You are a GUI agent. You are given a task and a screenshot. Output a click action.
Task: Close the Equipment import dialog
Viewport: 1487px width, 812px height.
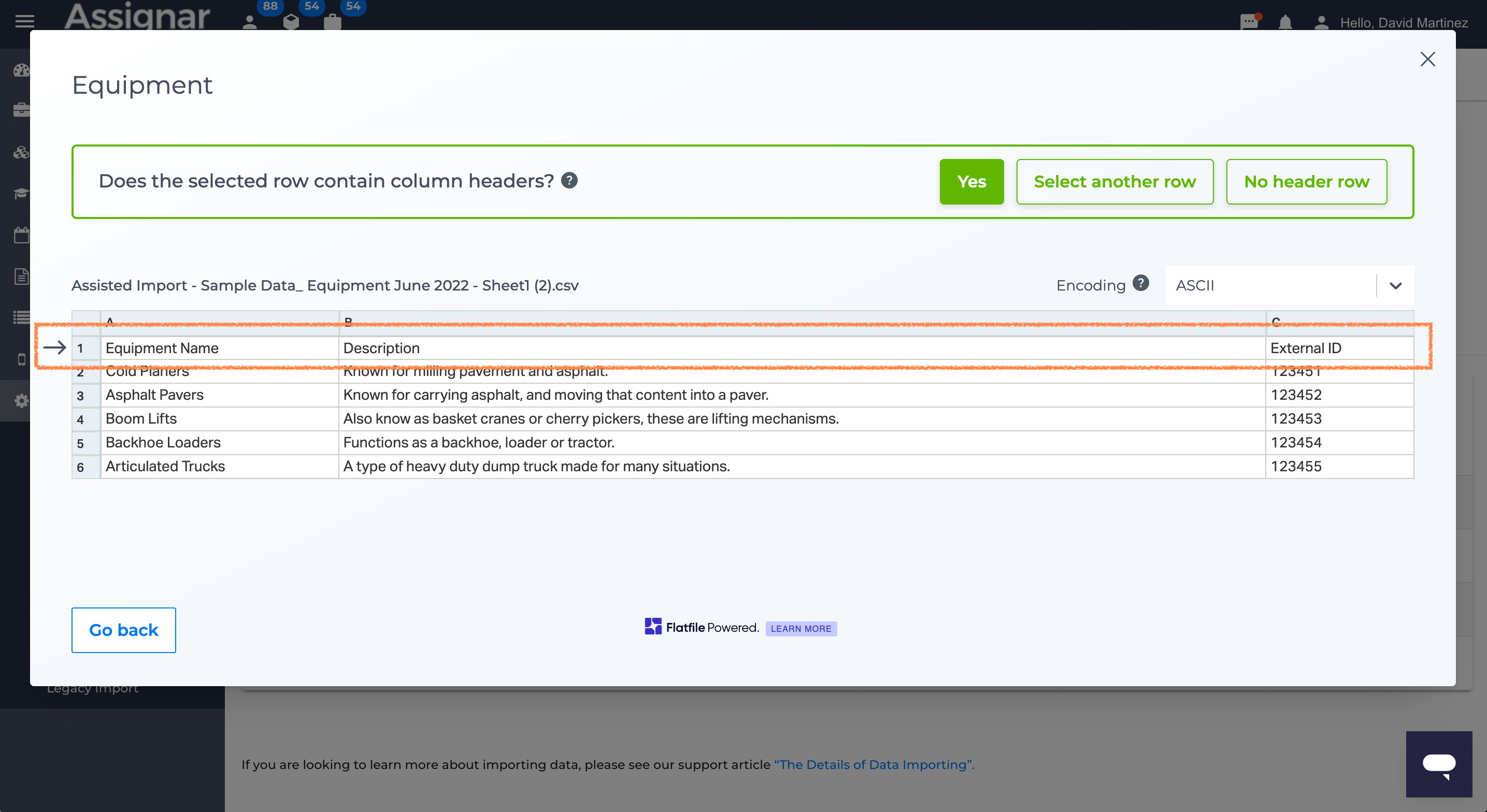click(1427, 59)
